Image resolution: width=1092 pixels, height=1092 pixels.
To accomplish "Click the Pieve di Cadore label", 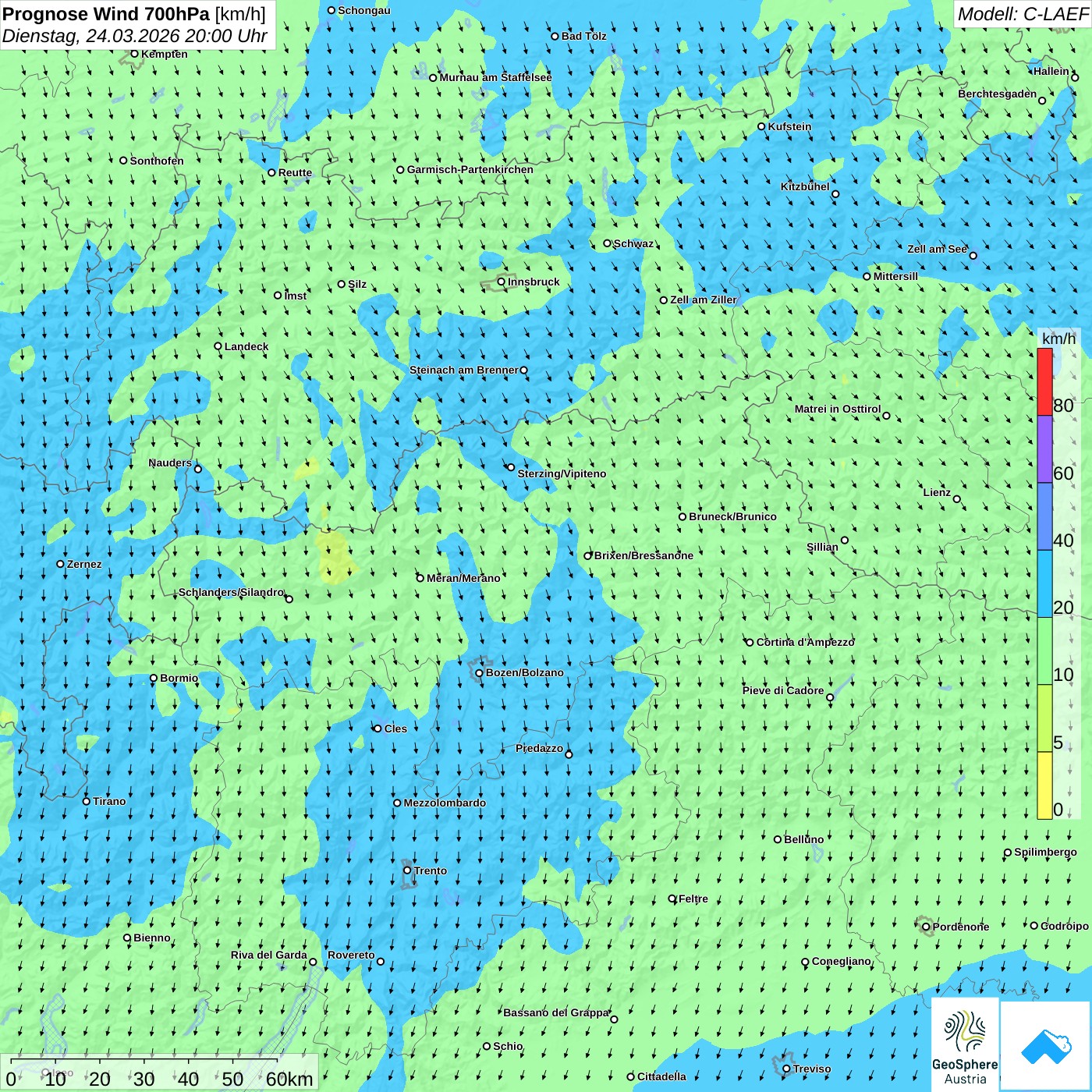I will pos(783,690).
